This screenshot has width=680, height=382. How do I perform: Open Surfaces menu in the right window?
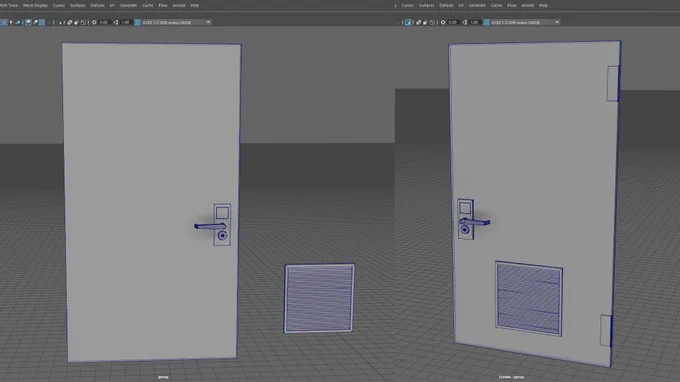click(426, 5)
